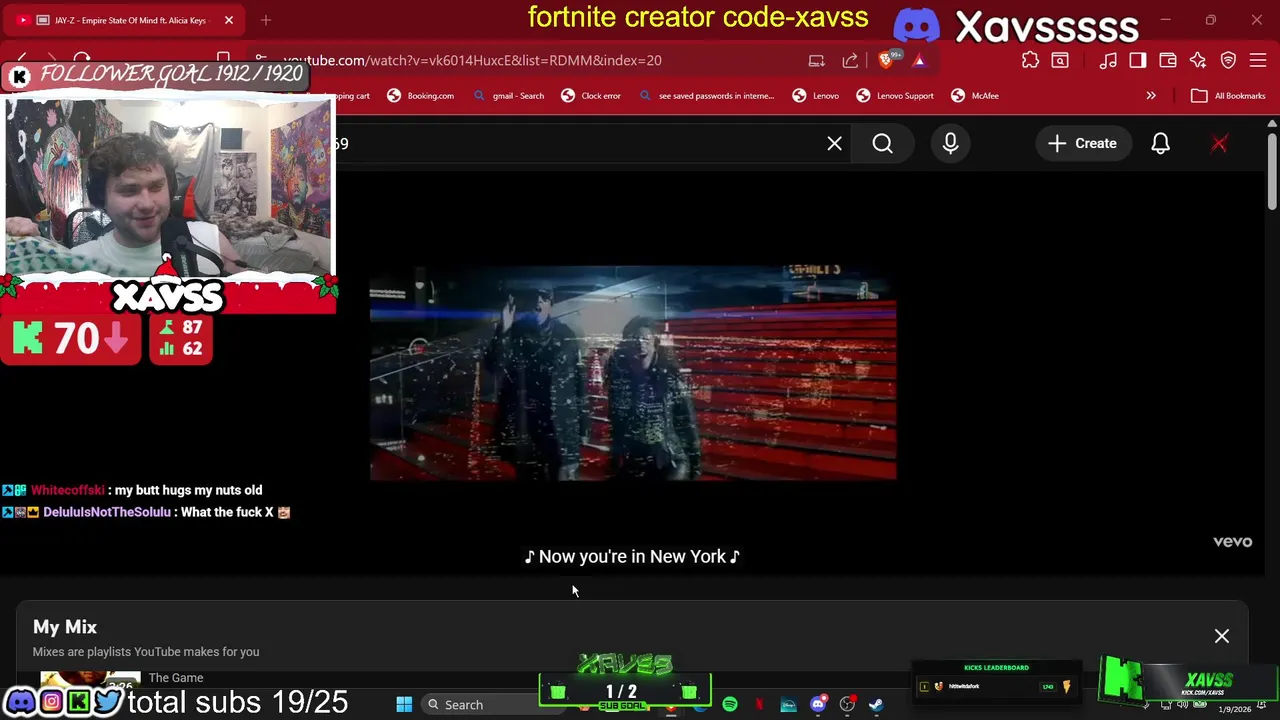1280x720 pixels.
Task: Open the Windows Start menu
Action: tap(404, 705)
